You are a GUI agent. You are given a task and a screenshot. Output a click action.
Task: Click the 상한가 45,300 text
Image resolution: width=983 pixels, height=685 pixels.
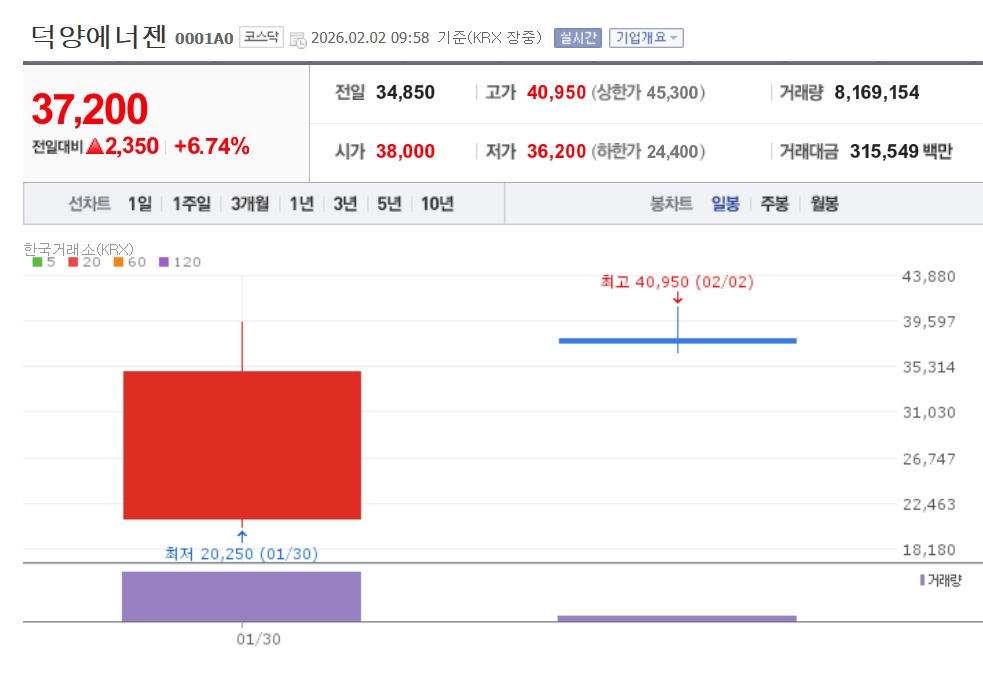(648, 93)
